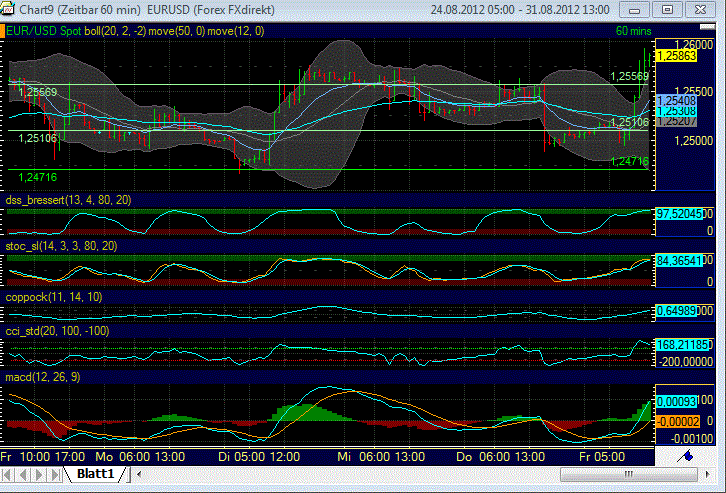
Task: Click the tab splitter handle beside Blatt1
Action: pyautogui.click(x=129, y=474)
